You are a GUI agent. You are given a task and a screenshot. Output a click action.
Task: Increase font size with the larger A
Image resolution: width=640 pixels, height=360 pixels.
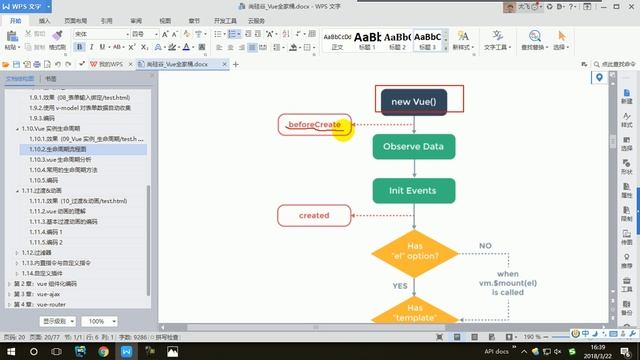pos(165,34)
